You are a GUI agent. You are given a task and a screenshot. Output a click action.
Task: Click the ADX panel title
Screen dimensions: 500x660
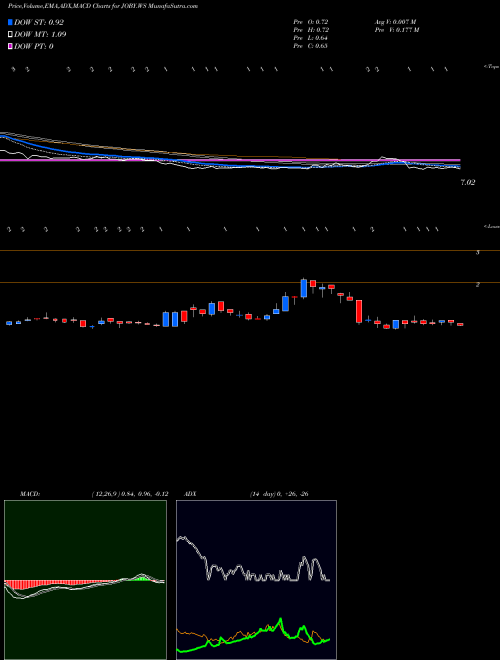[x=189, y=494]
